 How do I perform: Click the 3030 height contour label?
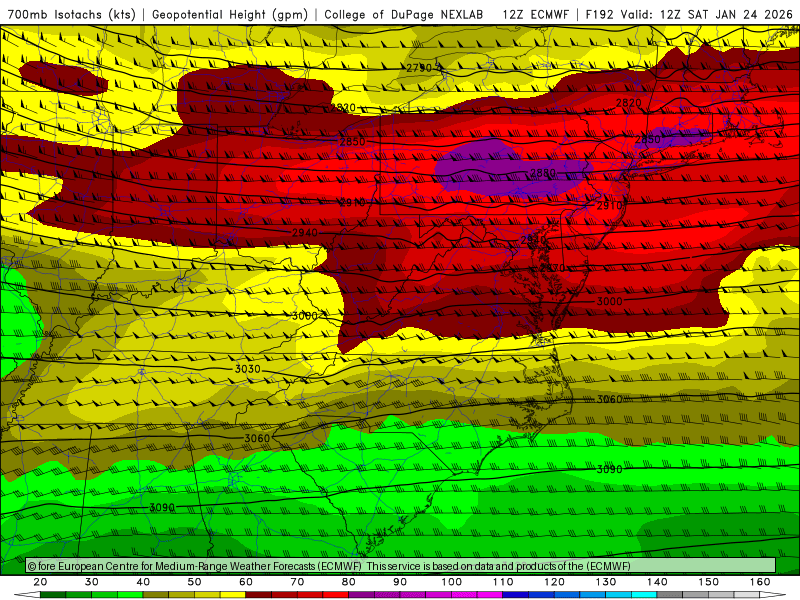(247, 368)
